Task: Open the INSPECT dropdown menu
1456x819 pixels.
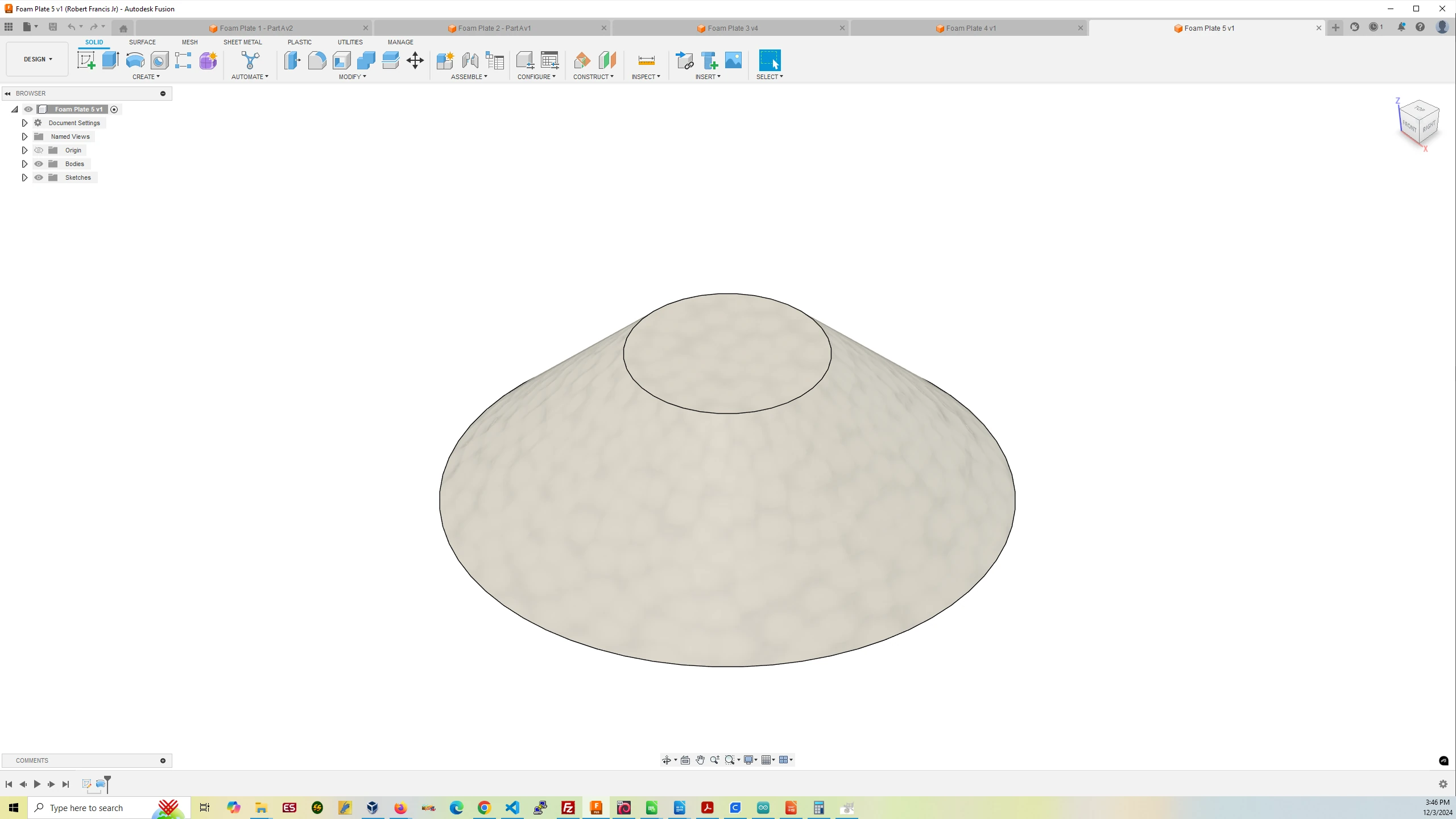Action: pos(646,77)
